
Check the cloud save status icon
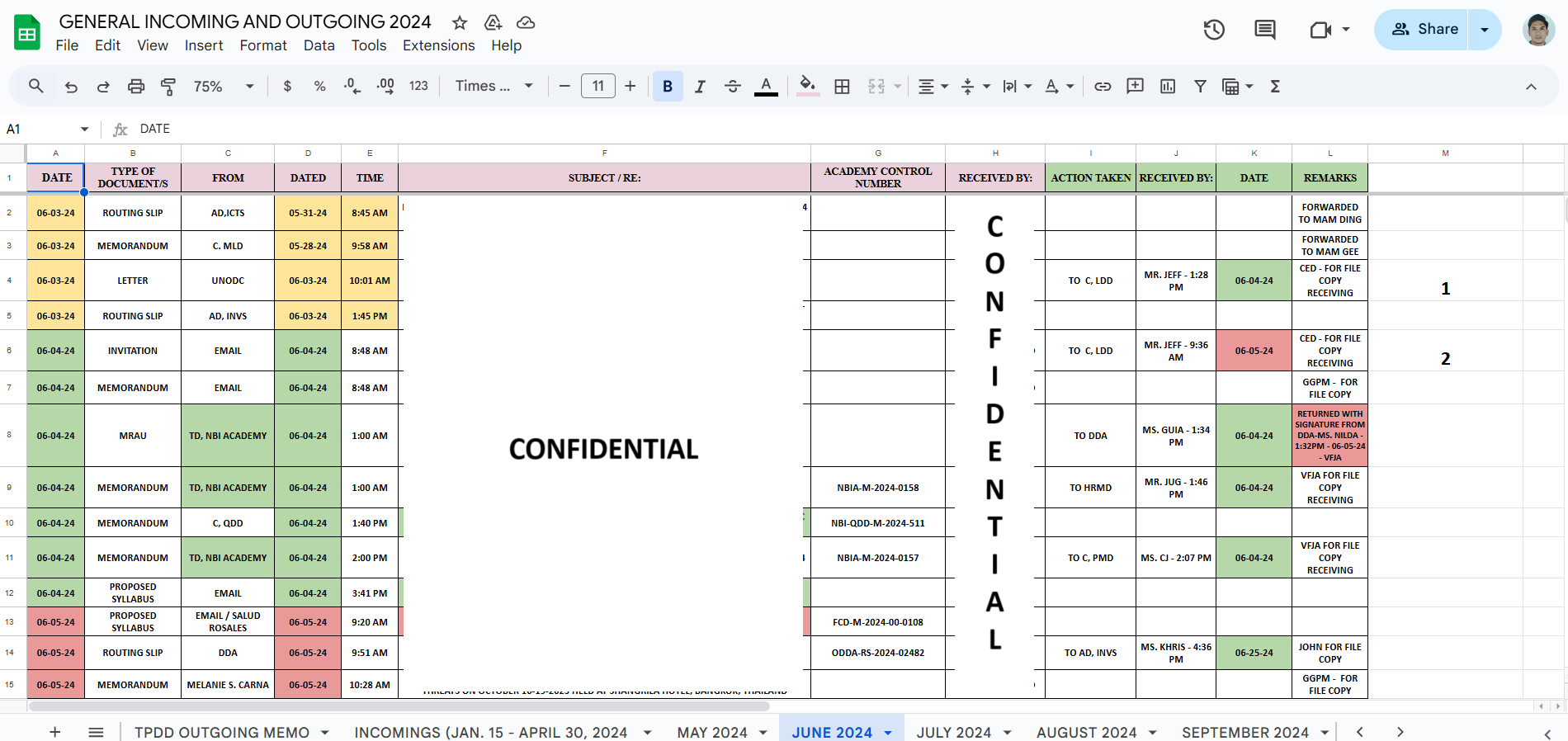coord(526,22)
